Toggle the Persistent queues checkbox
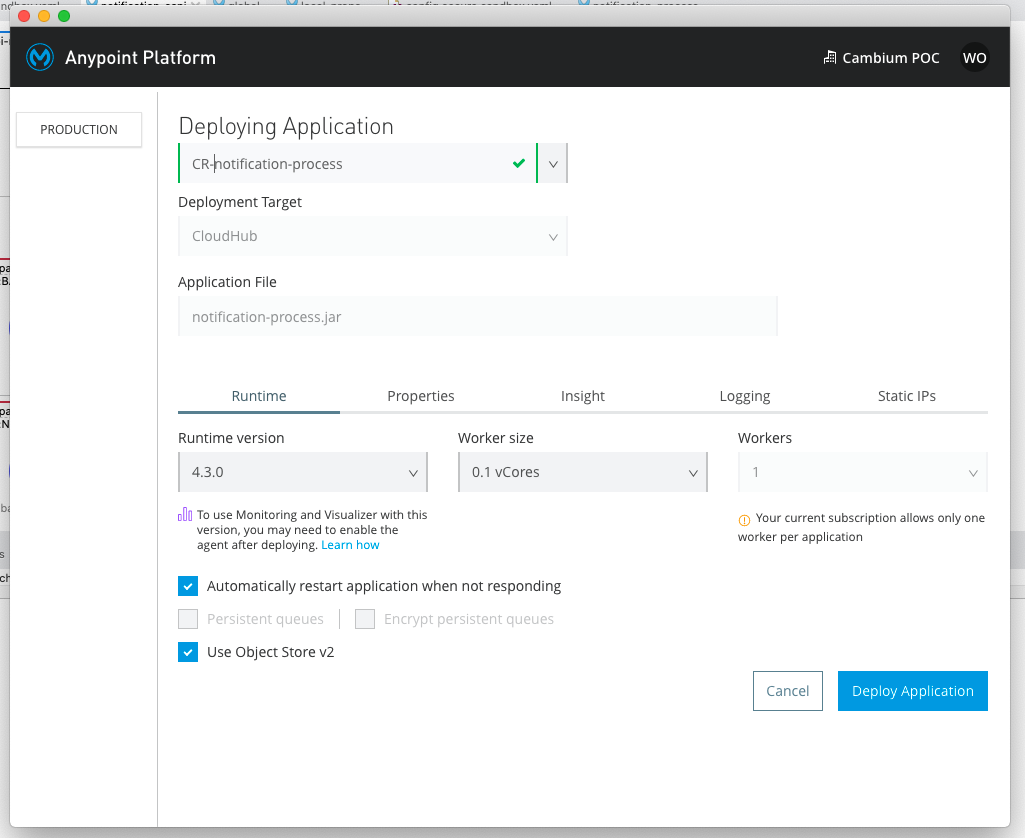 [x=188, y=619]
